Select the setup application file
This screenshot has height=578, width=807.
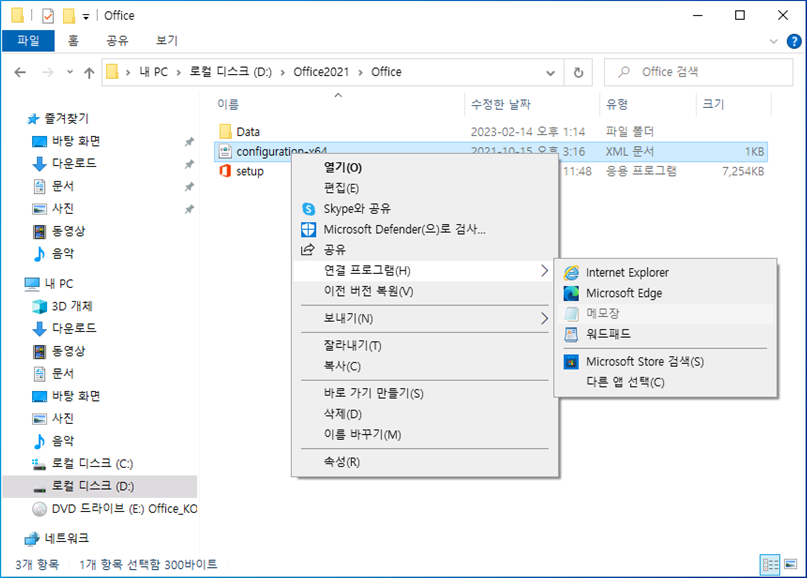pos(250,171)
